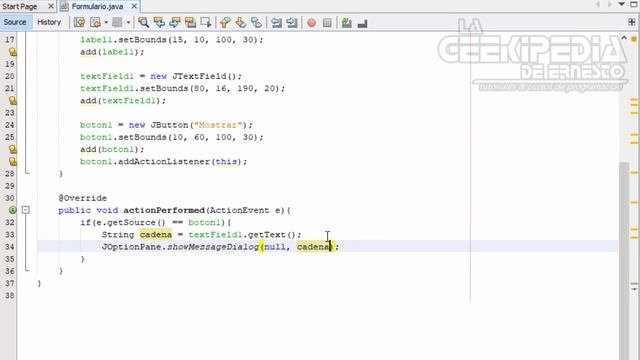Click hint lightbulb on add(boton1) line
Image resolution: width=640 pixels, height=360 pixels.
[x=13, y=149]
